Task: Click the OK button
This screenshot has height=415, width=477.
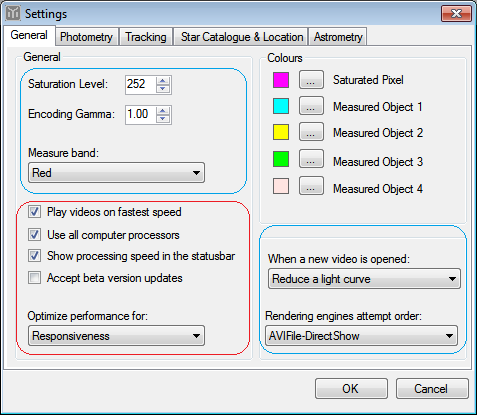Action: click(351, 388)
